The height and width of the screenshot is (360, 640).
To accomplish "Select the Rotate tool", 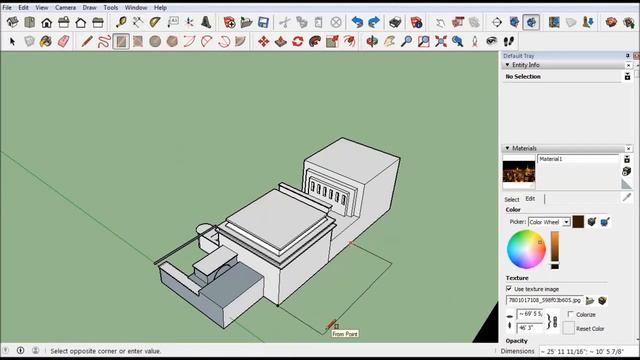I will point(298,41).
